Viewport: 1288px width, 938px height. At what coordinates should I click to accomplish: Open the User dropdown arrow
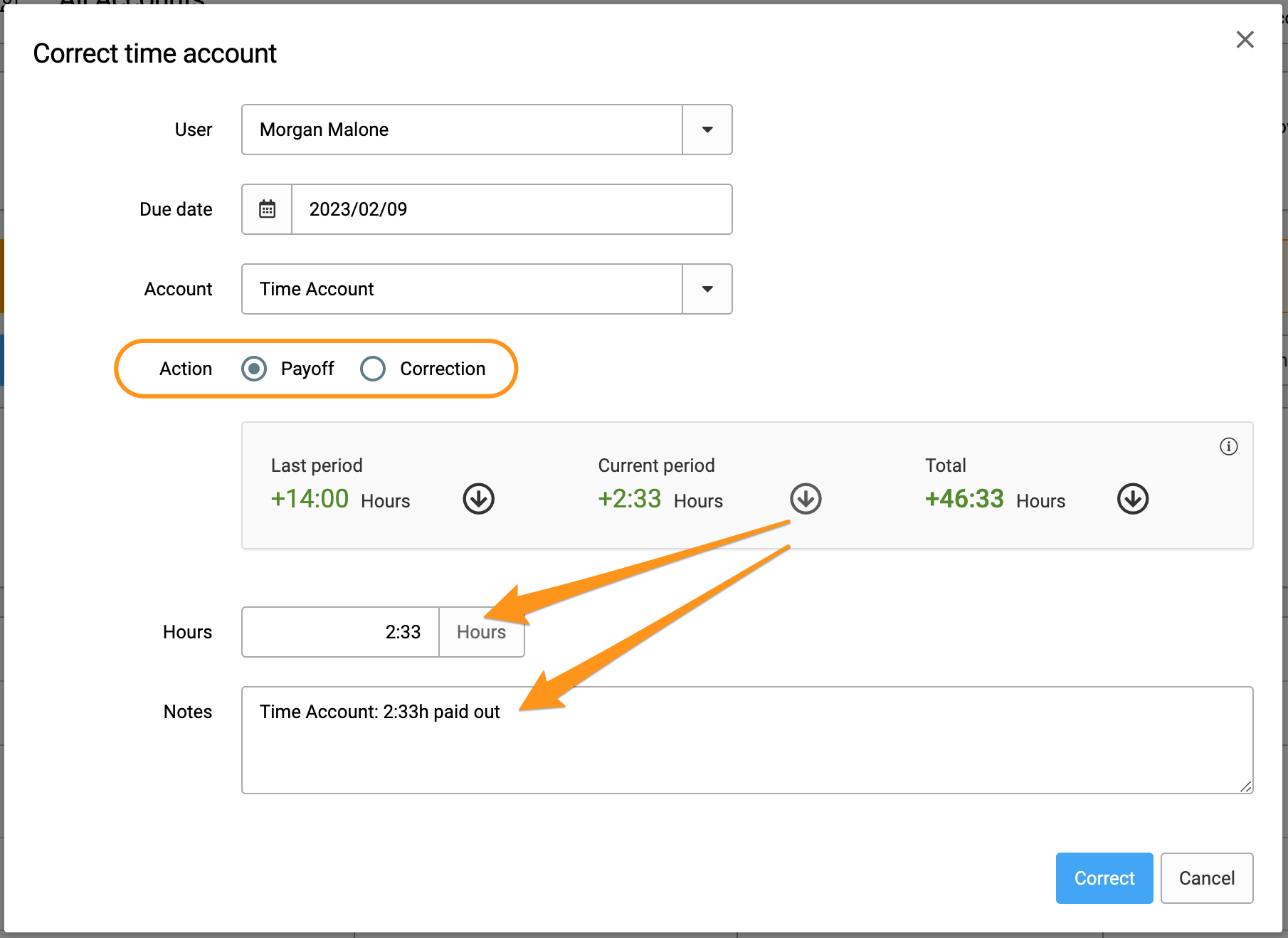(707, 130)
